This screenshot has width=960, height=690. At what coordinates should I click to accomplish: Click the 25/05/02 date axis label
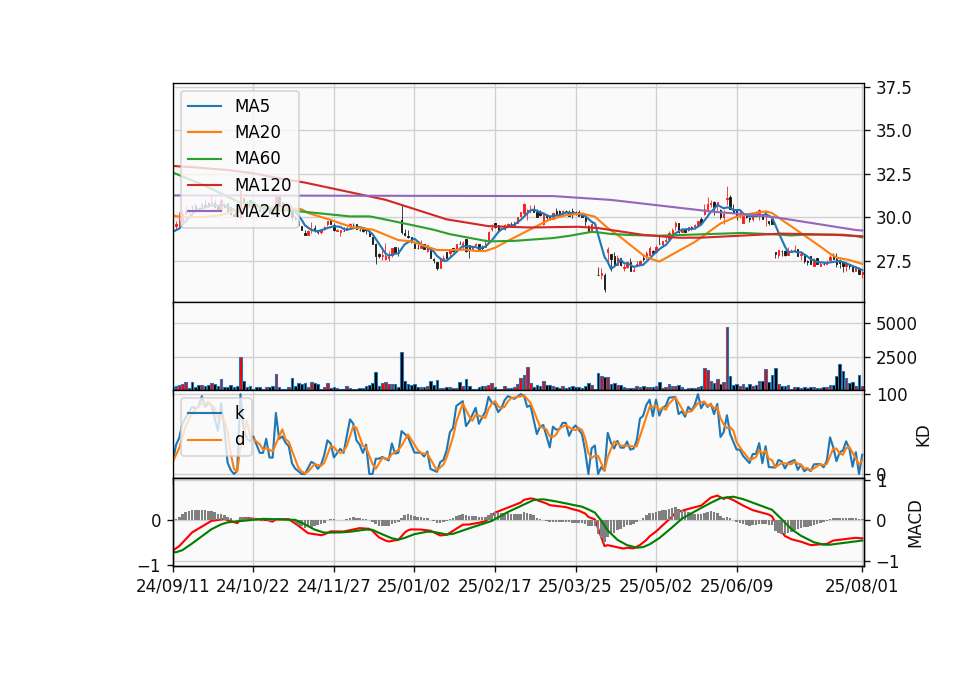(x=656, y=587)
